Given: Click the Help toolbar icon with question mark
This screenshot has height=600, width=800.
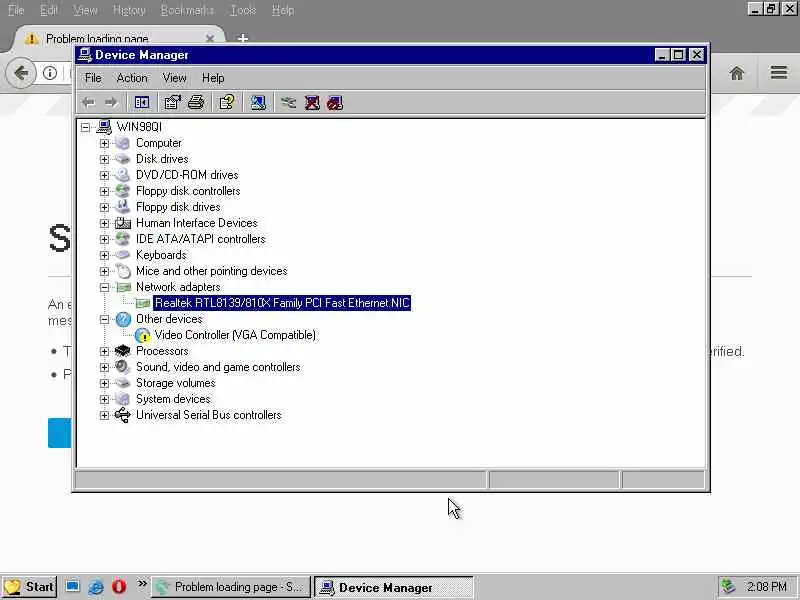Looking at the screenshot, I should click(227, 103).
